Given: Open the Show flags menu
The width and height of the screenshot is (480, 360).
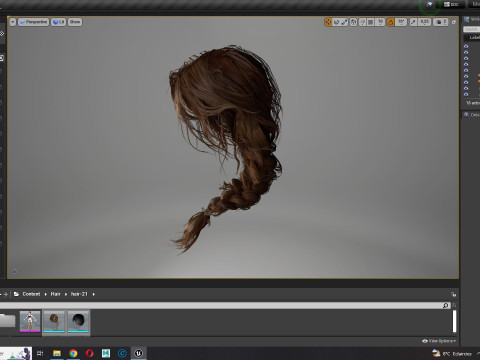Looking at the screenshot, I should click(75, 22).
